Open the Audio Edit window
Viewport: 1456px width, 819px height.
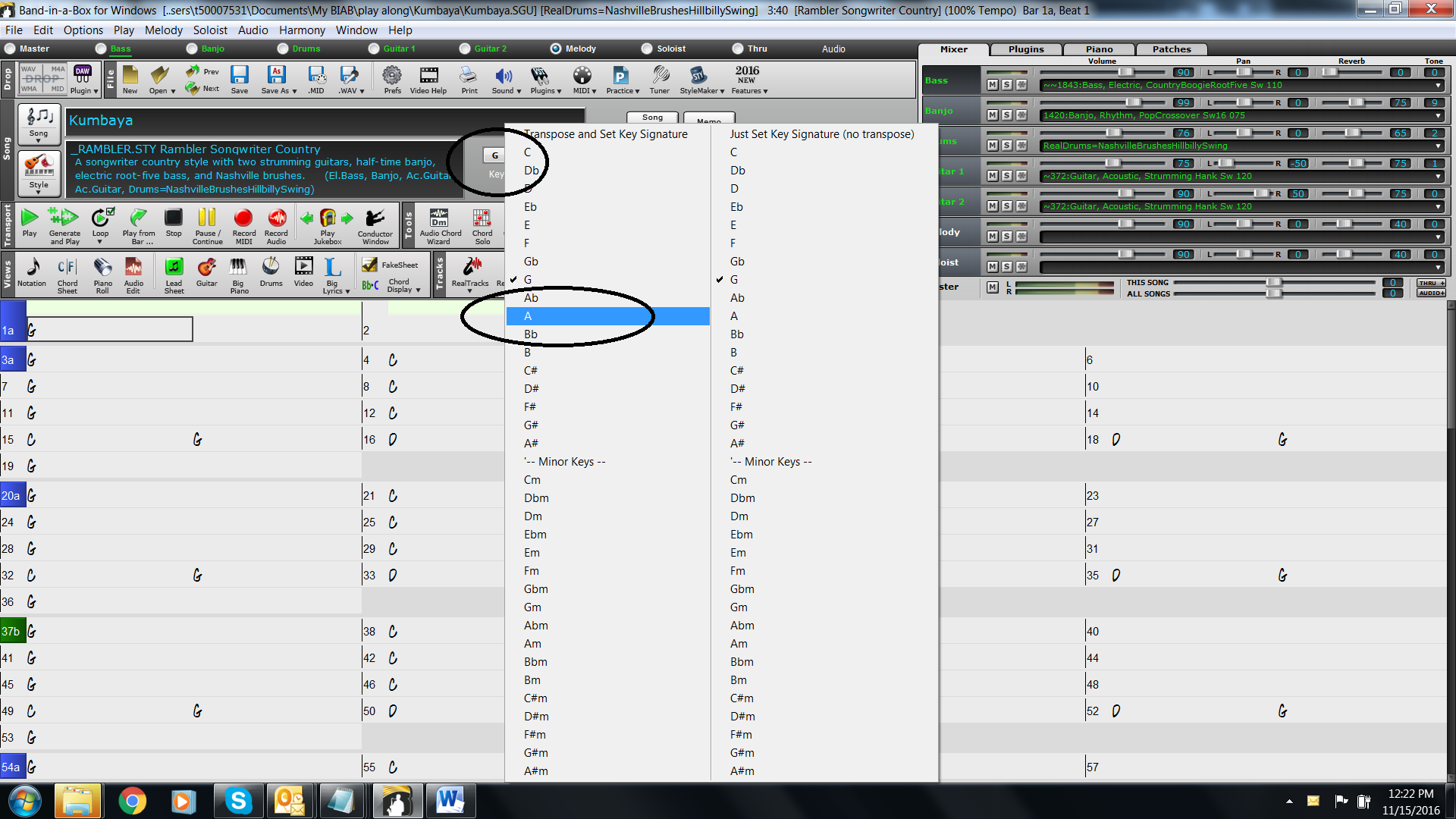133,275
